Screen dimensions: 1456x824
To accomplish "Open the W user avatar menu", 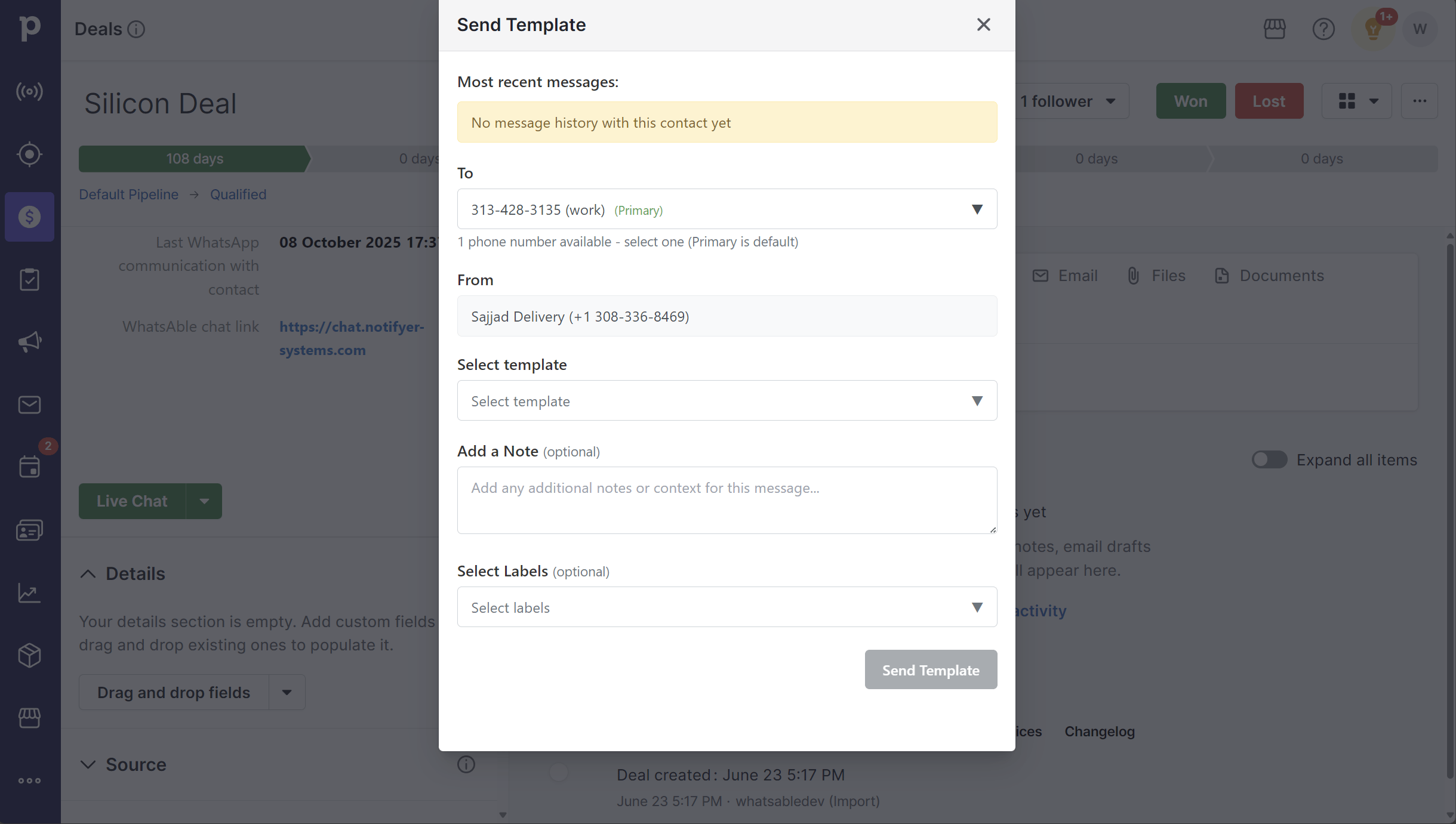I will (x=1420, y=29).
